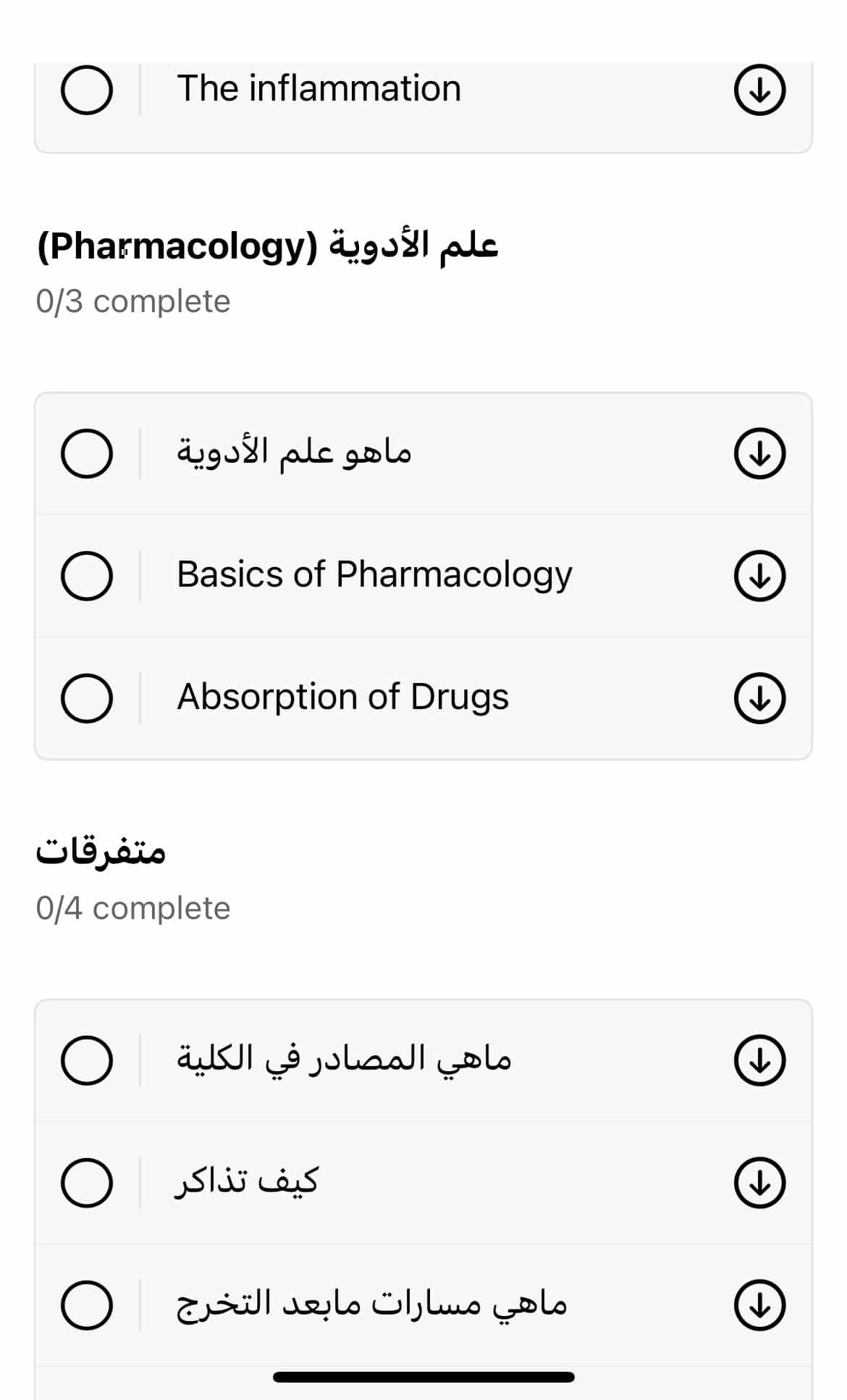Mark The inflammation as complete
The width and height of the screenshot is (847, 1400).
coord(87,91)
